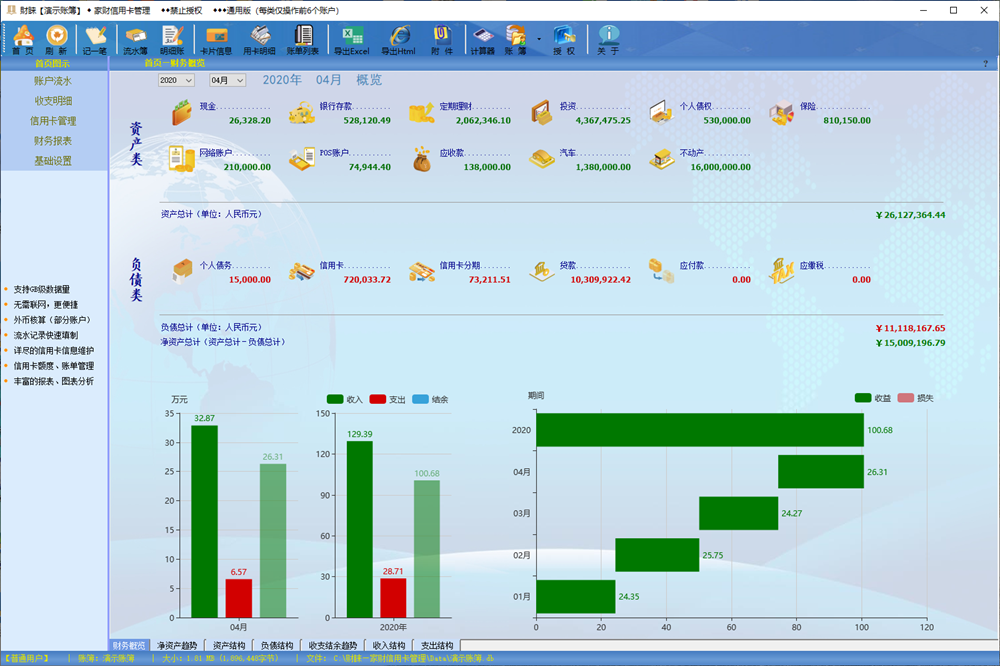Viewport: 1000px width, 666px height.
Task: Open 卡片信息 card info
Action: pyautogui.click(x=216, y=39)
